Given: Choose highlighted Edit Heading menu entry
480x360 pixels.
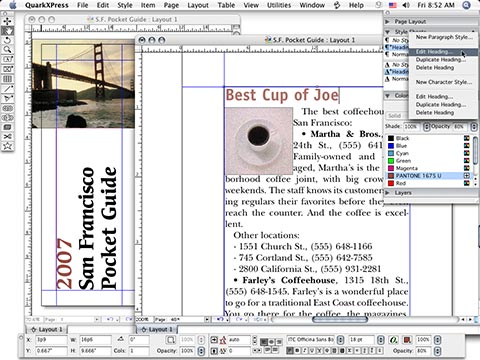Looking at the screenshot, I should (x=443, y=52).
